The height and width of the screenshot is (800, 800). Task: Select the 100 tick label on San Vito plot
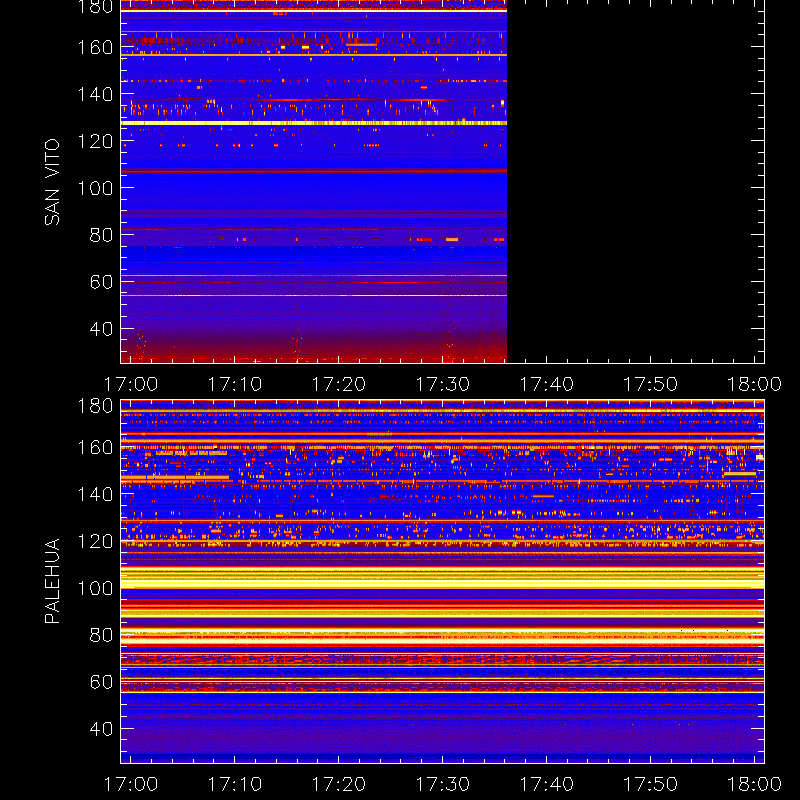pos(95,188)
